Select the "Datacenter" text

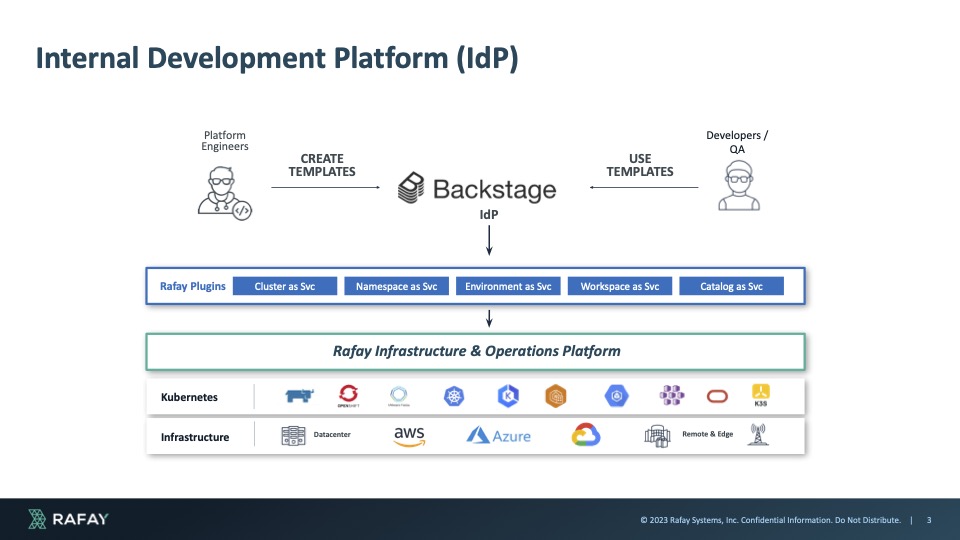[x=332, y=434]
